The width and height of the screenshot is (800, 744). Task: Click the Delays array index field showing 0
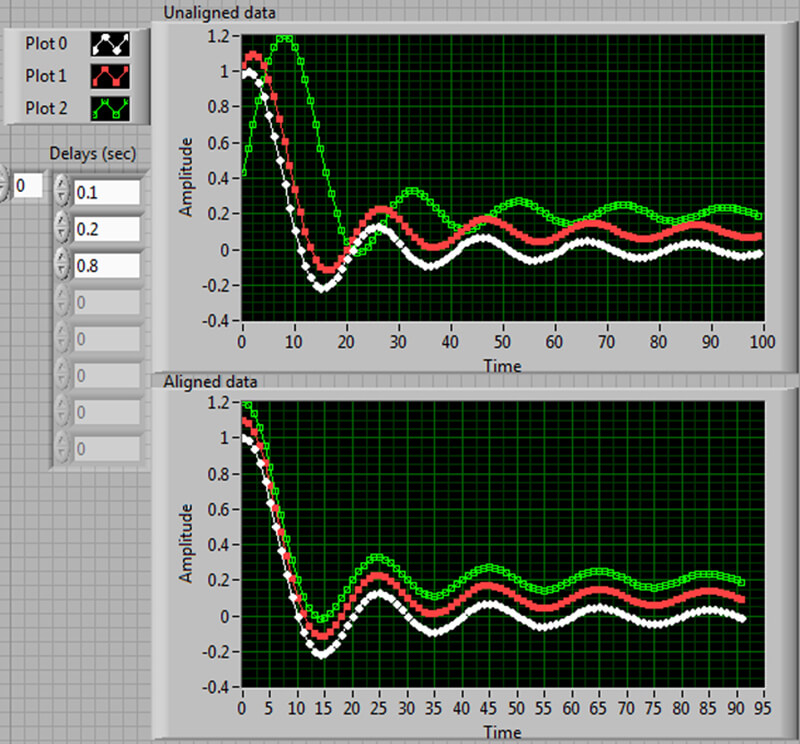28,185
